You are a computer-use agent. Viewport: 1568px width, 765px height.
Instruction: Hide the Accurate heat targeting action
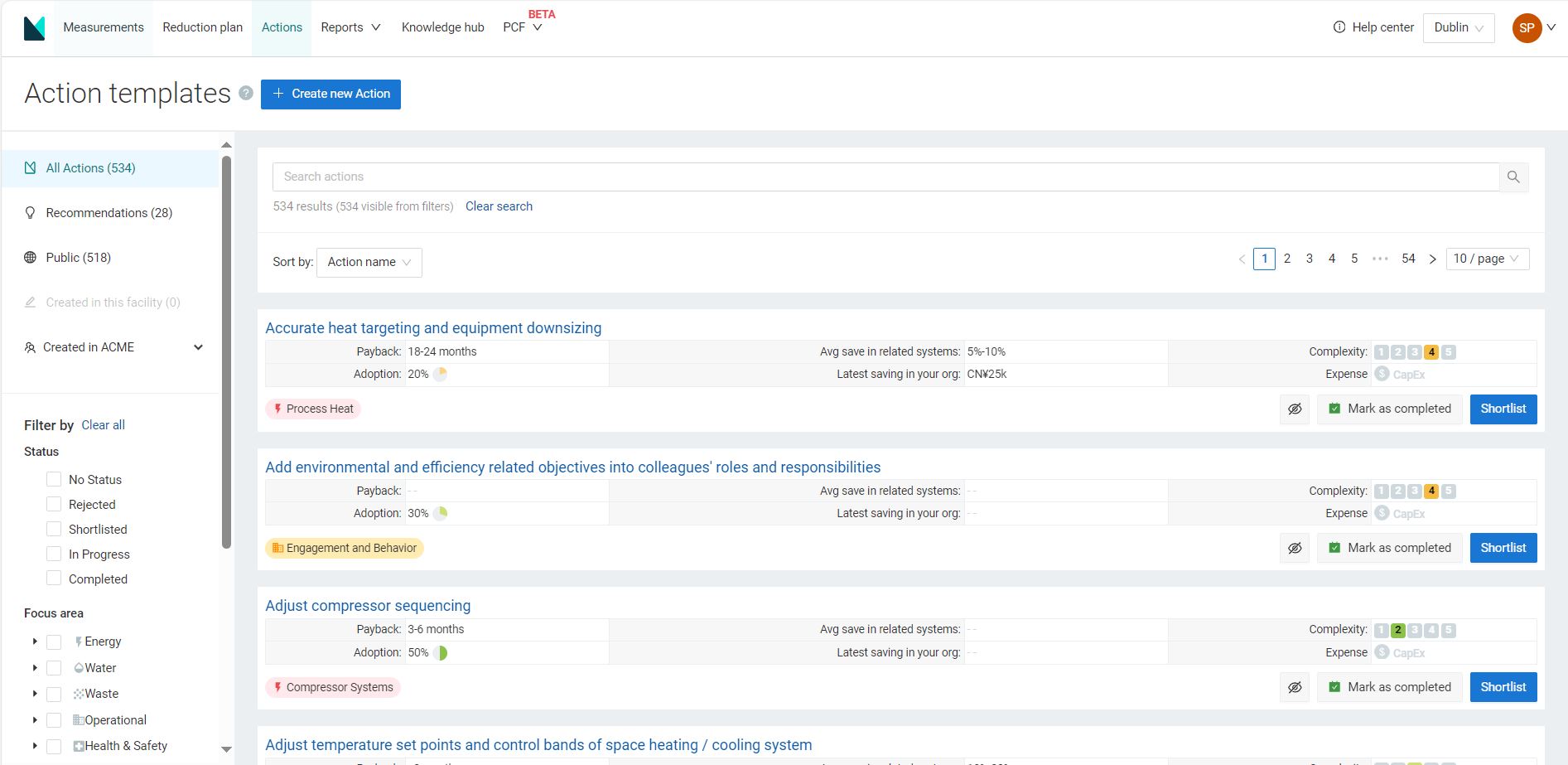coord(1295,409)
